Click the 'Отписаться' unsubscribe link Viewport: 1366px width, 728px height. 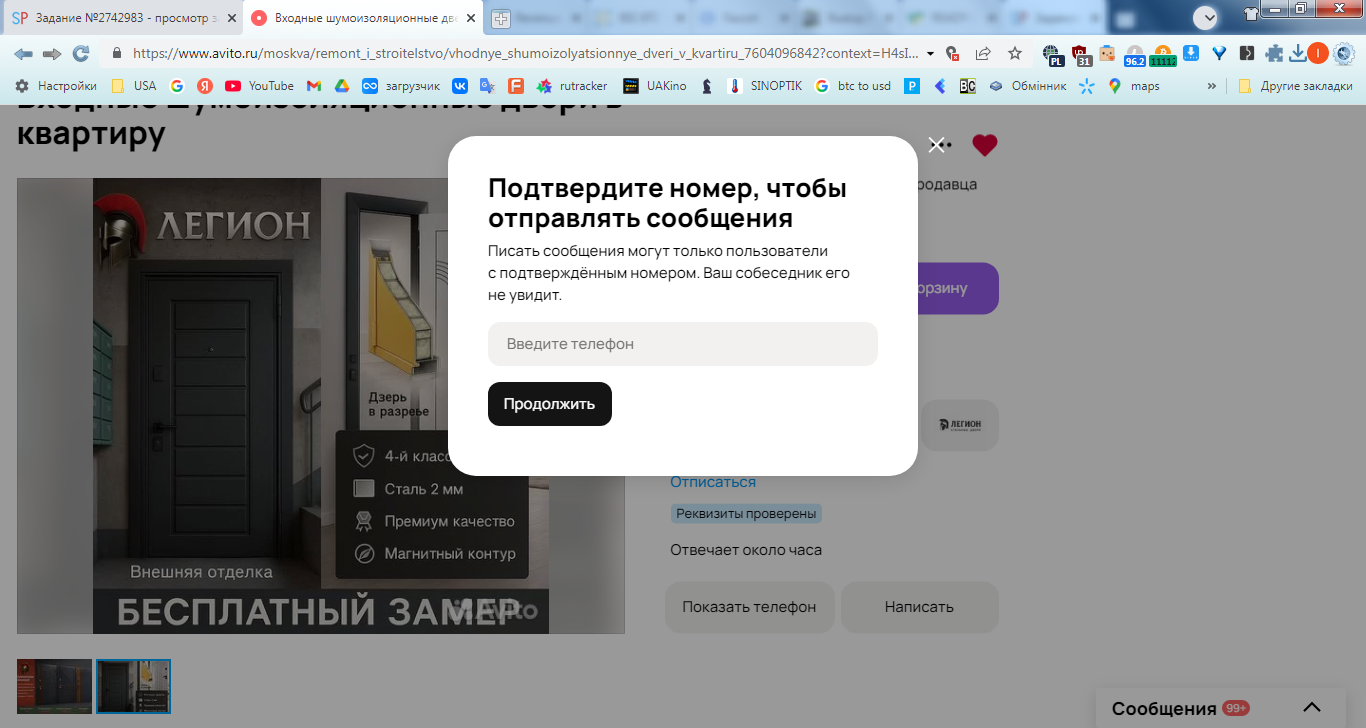click(713, 482)
